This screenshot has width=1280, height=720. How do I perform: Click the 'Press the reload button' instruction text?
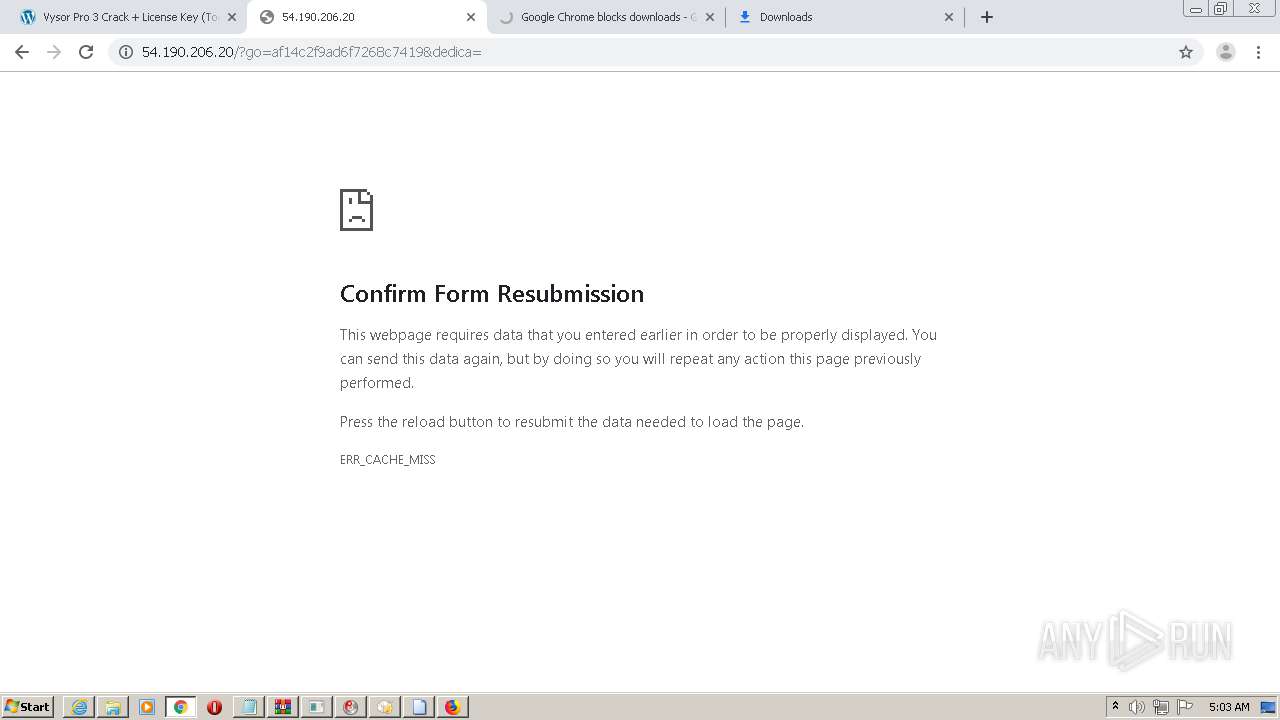click(x=572, y=422)
